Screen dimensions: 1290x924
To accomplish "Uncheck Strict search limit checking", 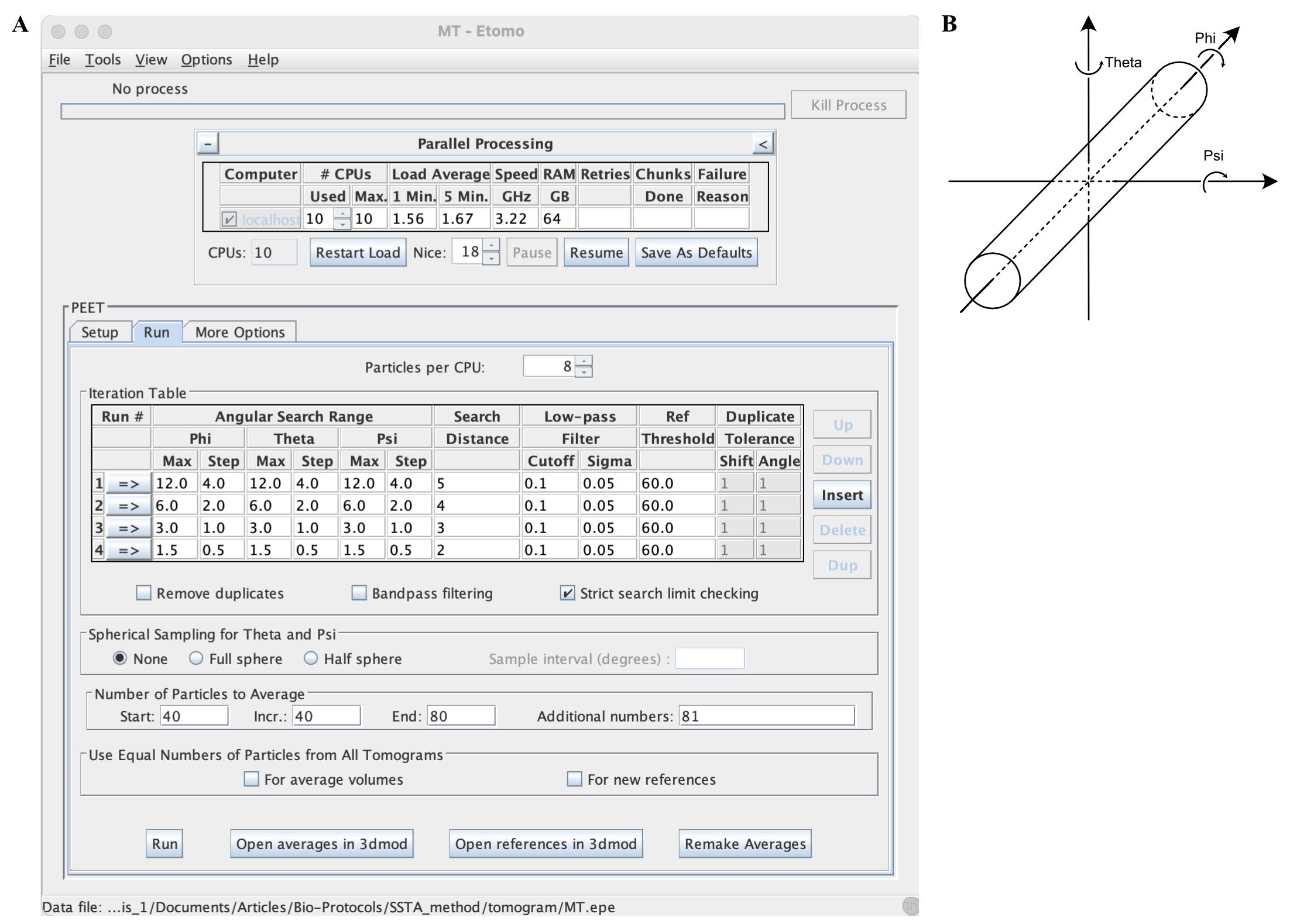I will pos(567,593).
